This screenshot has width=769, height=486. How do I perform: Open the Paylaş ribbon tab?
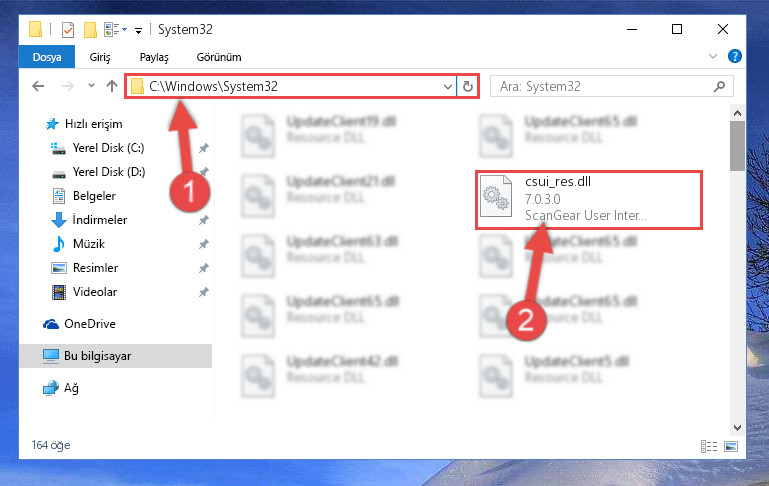[154, 57]
